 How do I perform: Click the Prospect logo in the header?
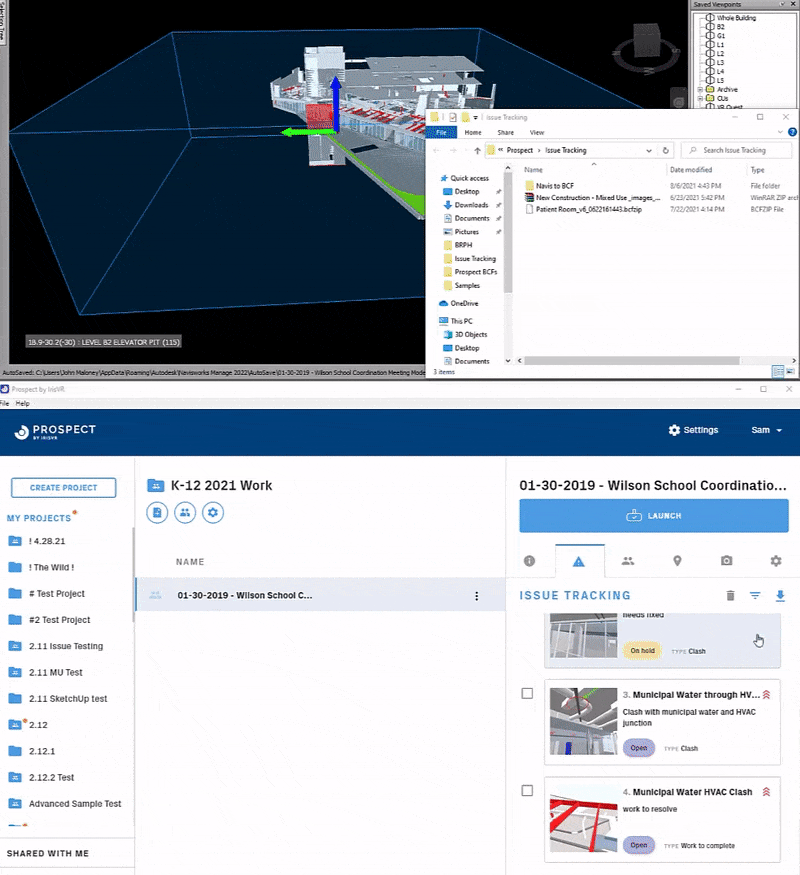coord(55,431)
